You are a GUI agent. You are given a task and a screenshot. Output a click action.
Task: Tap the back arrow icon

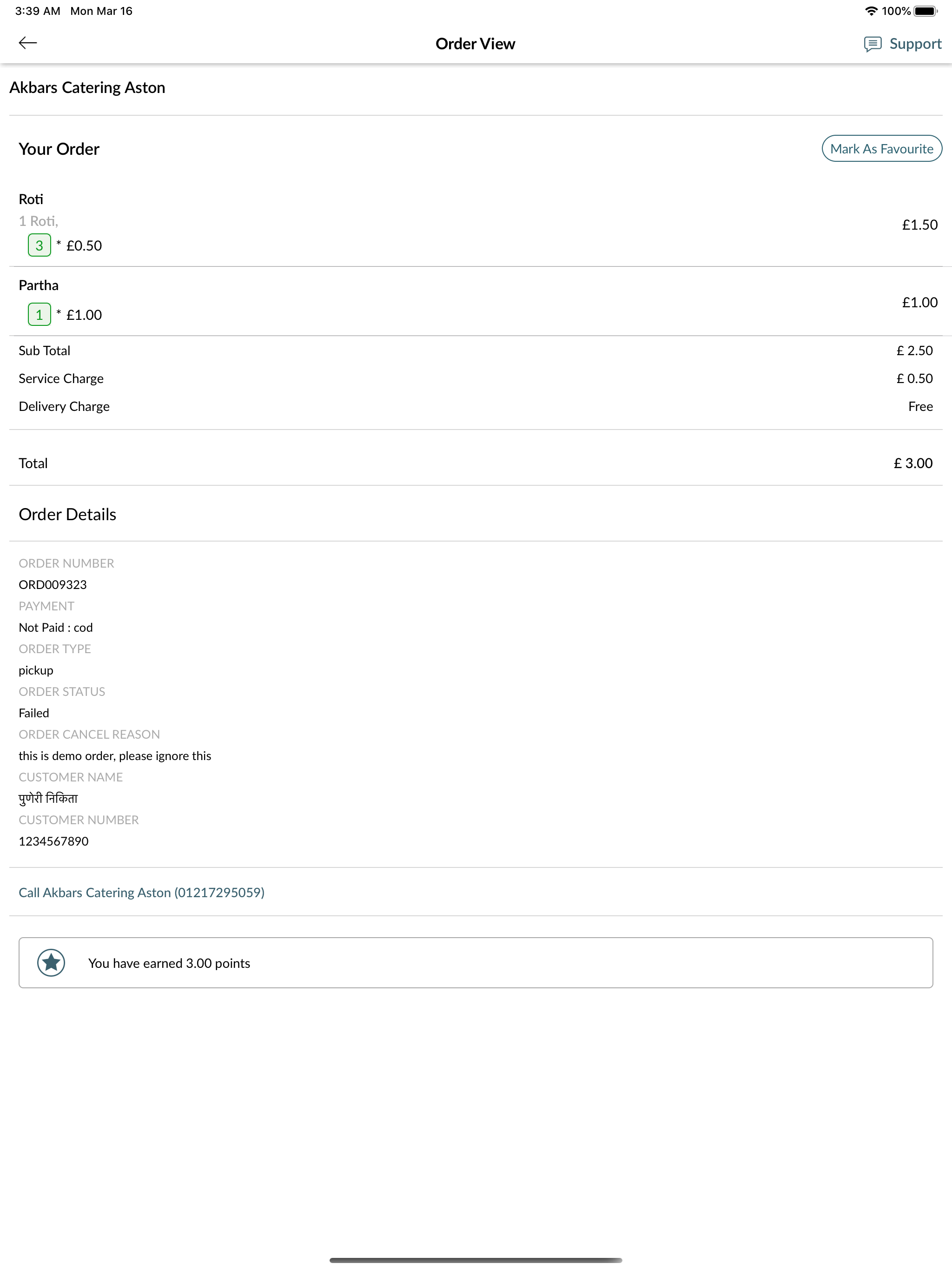pyautogui.click(x=27, y=43)
